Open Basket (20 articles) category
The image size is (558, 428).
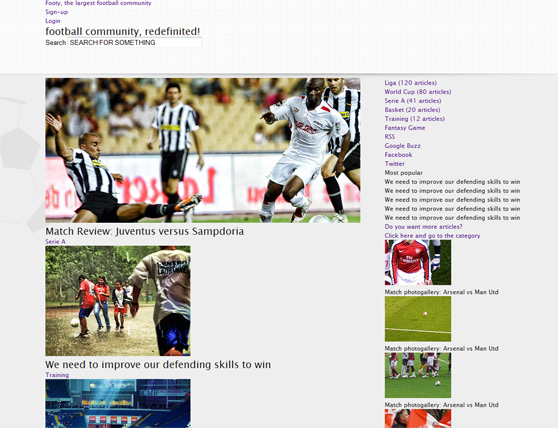tap(412, 110)
